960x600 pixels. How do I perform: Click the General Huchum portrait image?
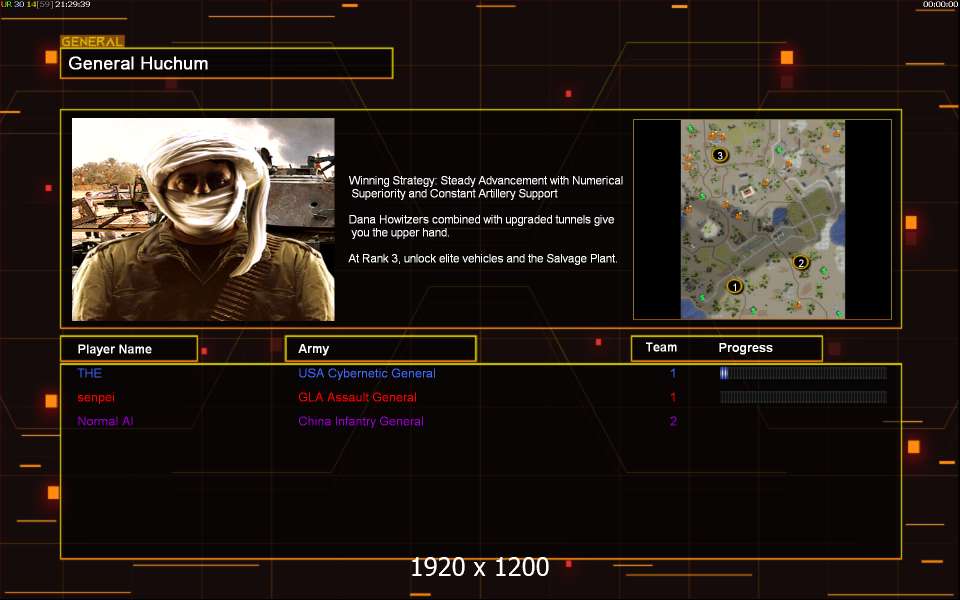tap(203, 219)
